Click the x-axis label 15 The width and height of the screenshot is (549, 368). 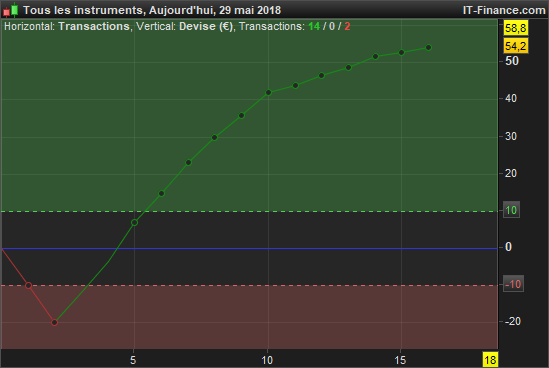click(x=400, y=360)
